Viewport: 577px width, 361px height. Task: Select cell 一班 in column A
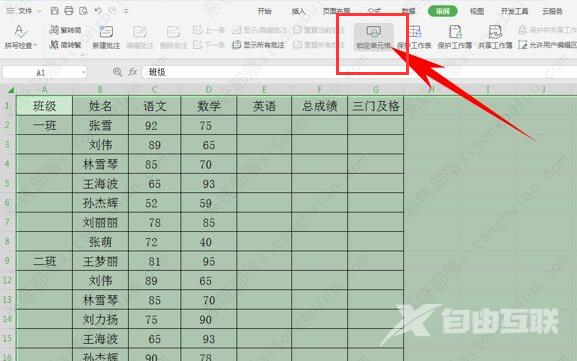(45, 125)
